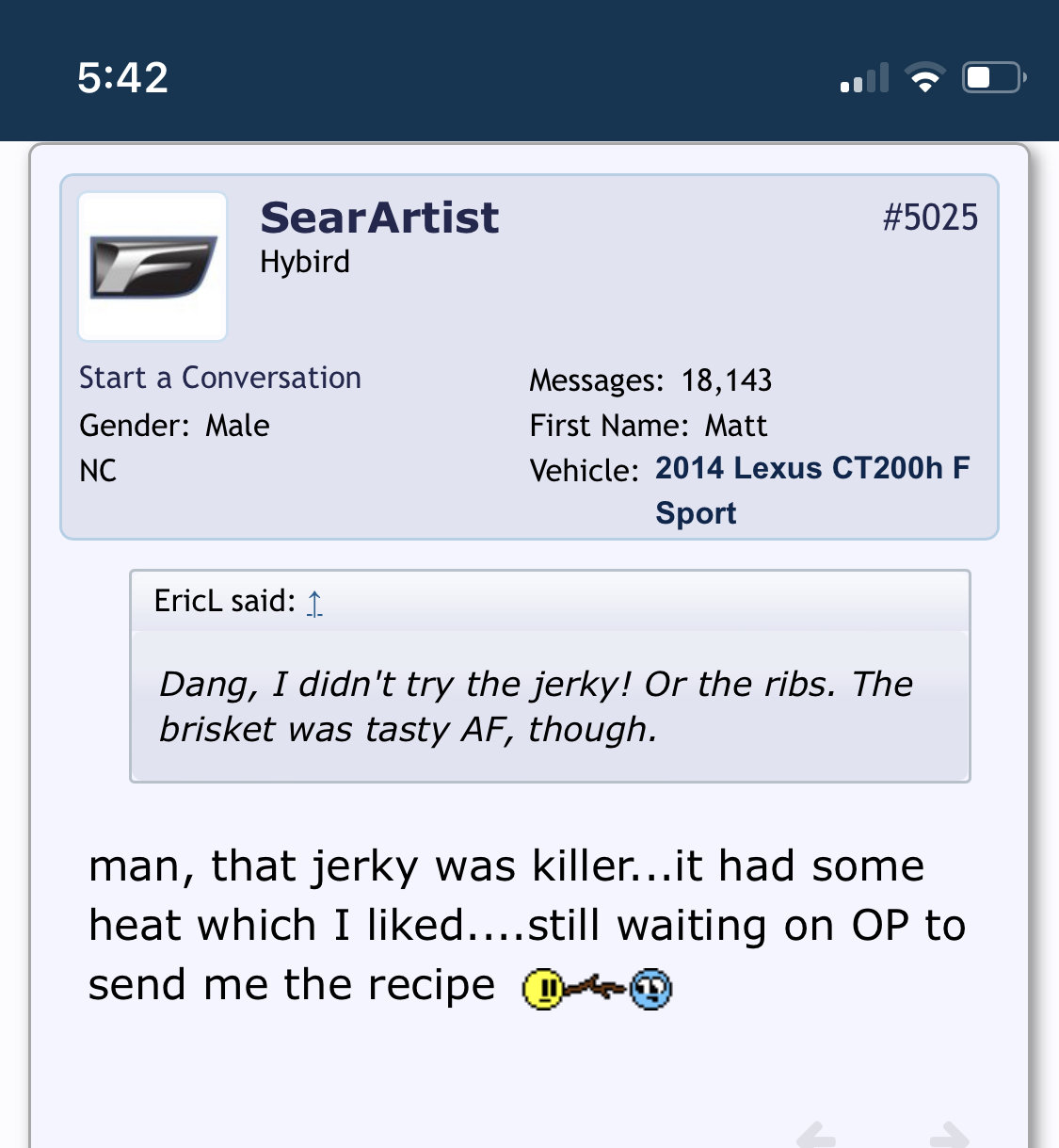Viewport: 1059px width, 1148px height.
Task: Open post permalink #5025
Action: [930, 218]
